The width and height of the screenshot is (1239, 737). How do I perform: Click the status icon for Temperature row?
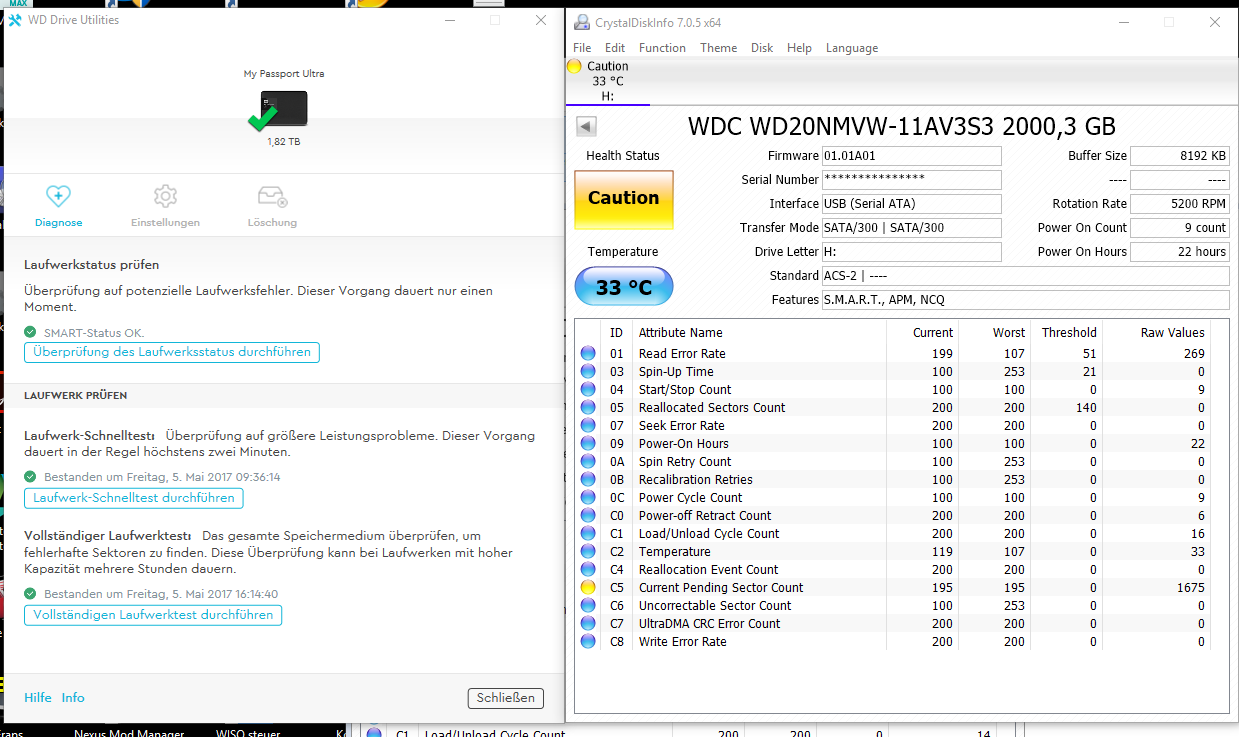(588, 551)
